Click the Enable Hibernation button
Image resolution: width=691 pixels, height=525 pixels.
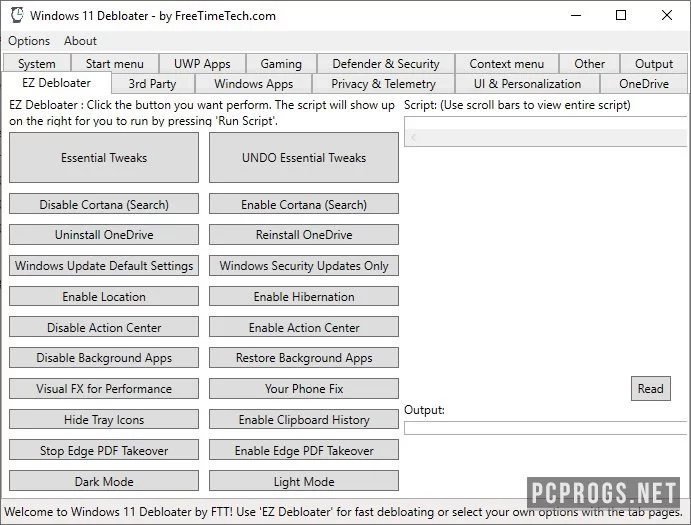point(304,296)
